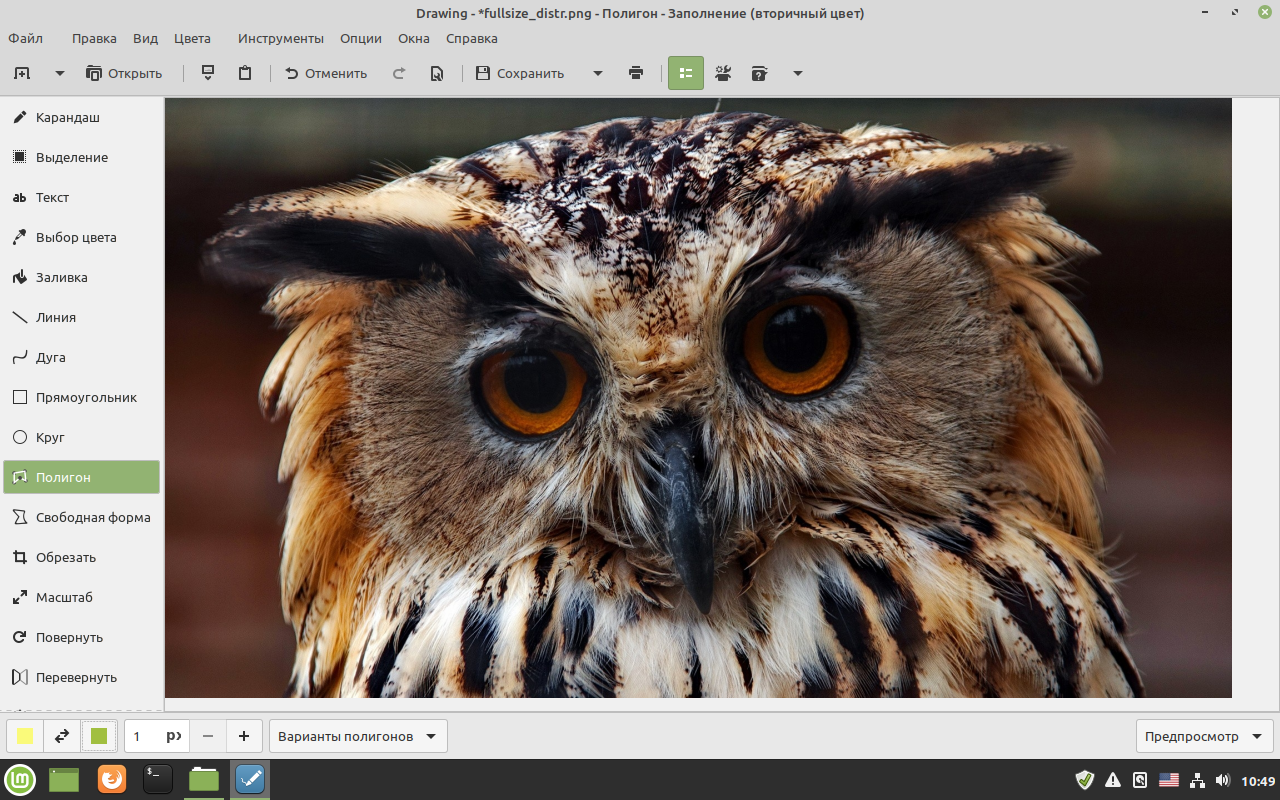Screen dimensions: 1280x800
Task: Click the plus button to increase line width
Action: [x=243, y=735]
